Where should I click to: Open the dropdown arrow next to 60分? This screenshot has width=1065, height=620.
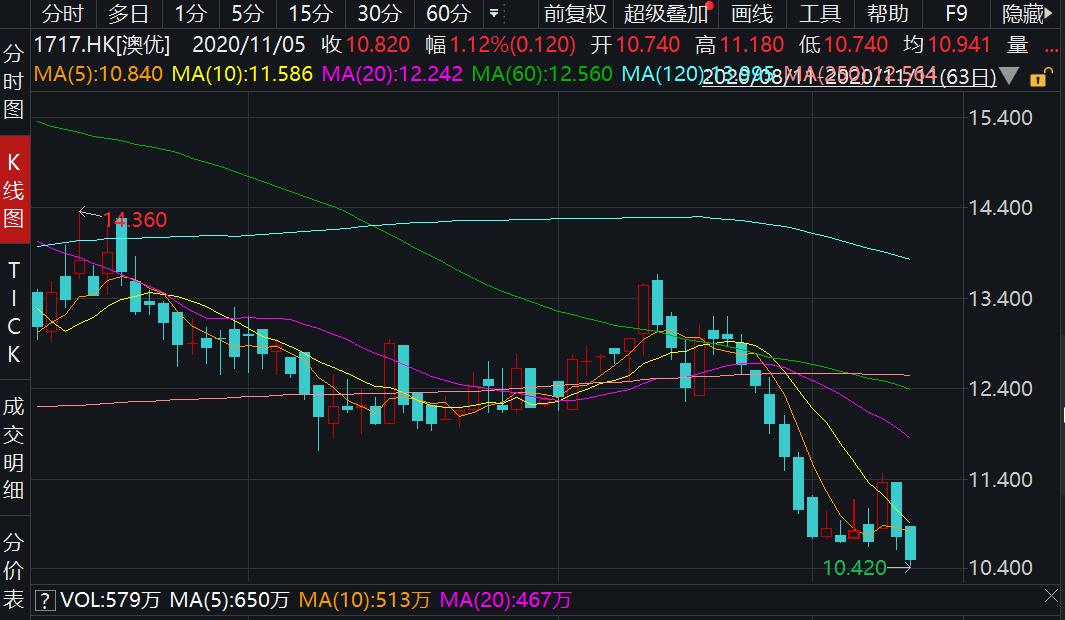tap(493, 14)
